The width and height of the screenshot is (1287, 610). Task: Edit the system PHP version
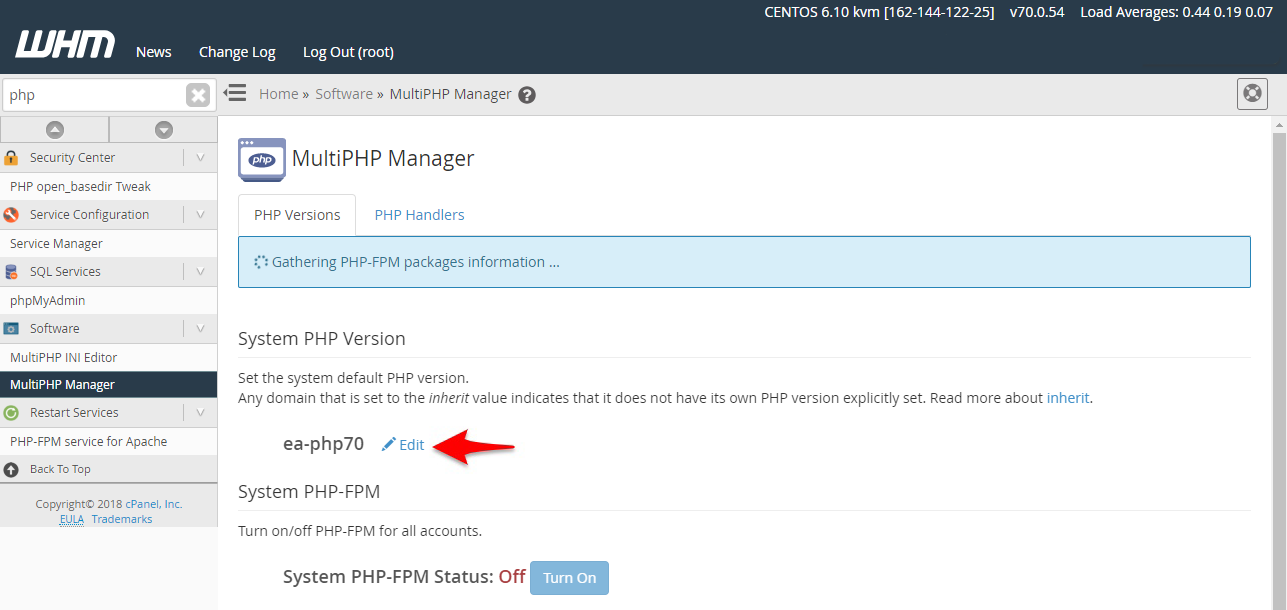click(403, 444)
